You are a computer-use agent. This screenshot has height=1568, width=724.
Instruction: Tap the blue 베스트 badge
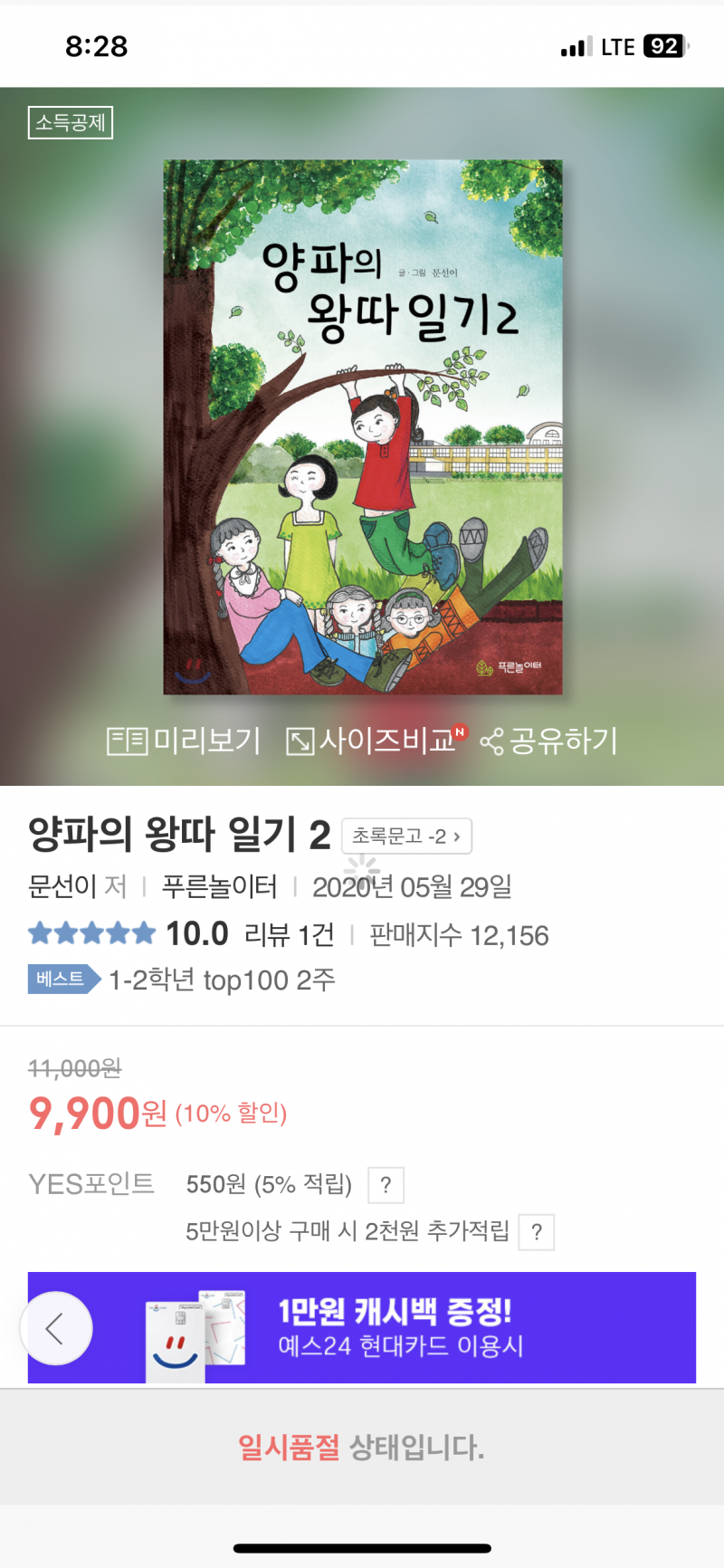point(64,979)
